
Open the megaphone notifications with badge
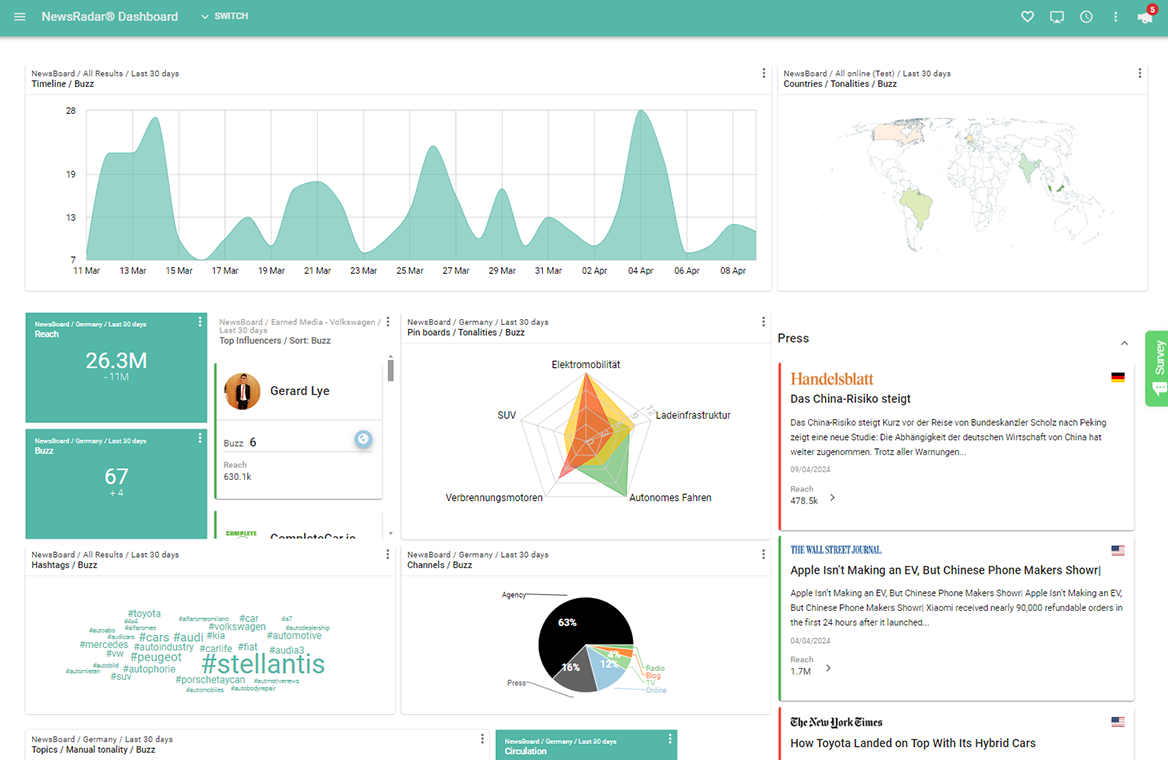tap(1144, 17)
